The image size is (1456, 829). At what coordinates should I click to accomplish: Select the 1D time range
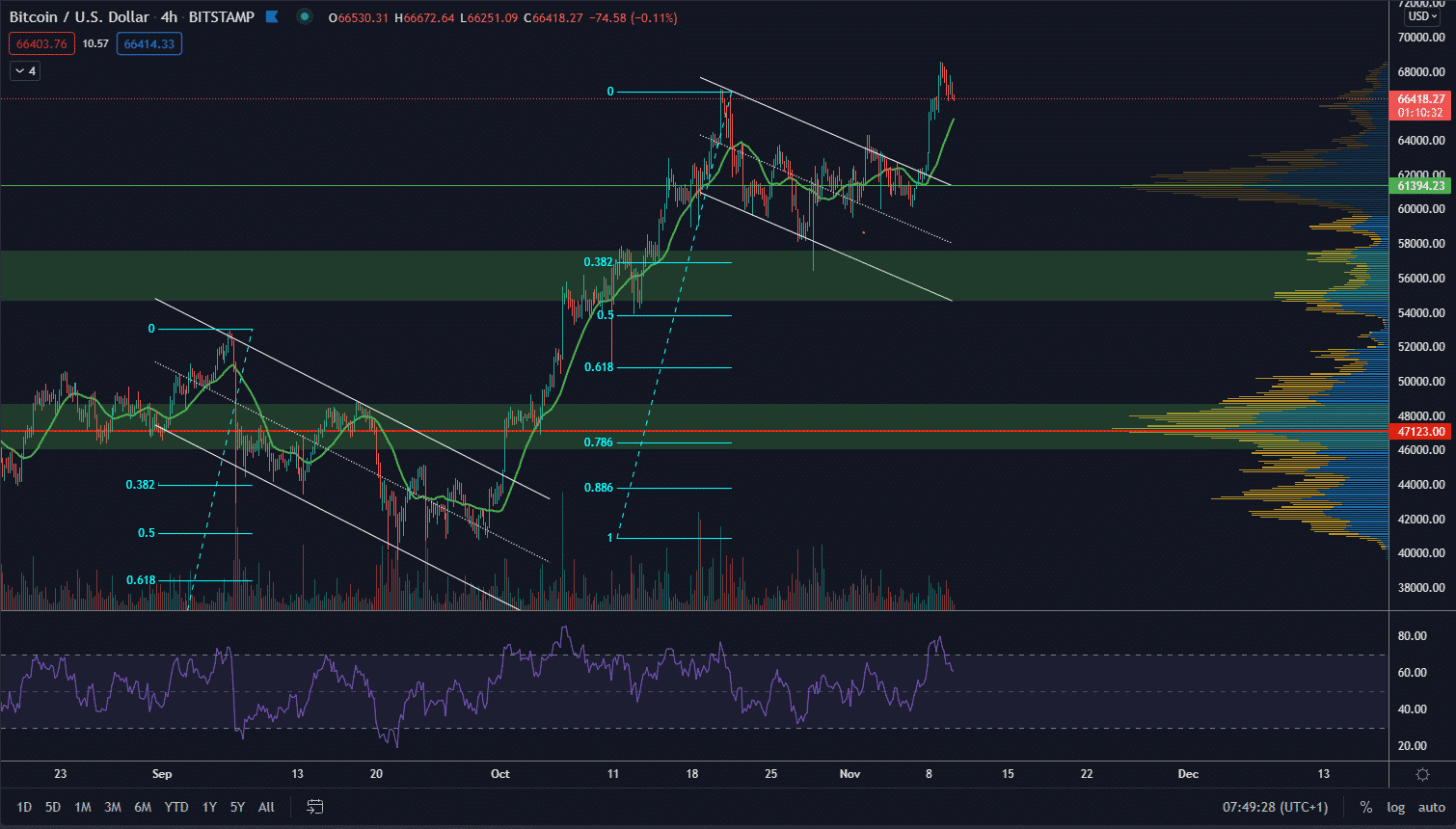click(24, 807)
